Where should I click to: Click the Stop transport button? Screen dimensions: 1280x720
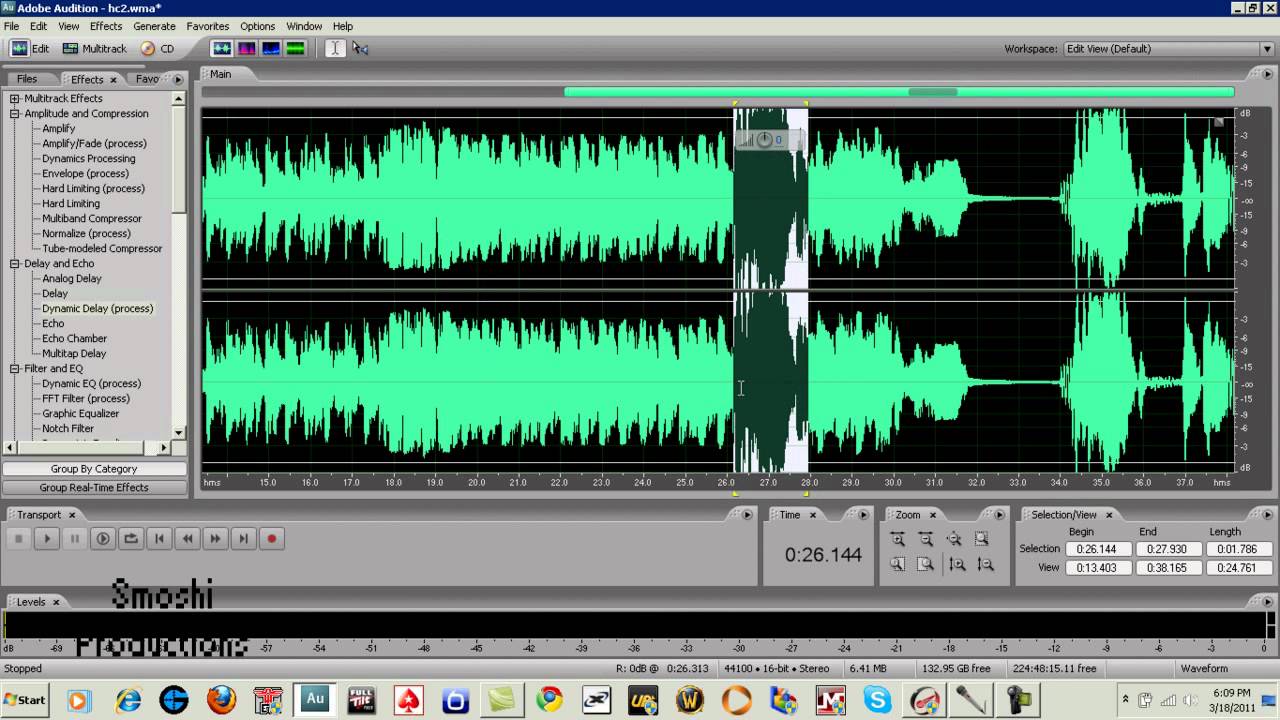coord(18,538)
